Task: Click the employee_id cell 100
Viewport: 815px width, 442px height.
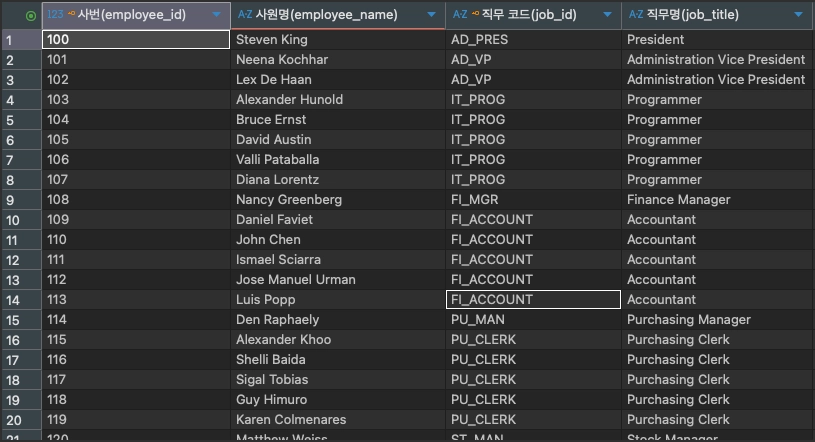Action: pyautogui.click(x=136, y=40)
